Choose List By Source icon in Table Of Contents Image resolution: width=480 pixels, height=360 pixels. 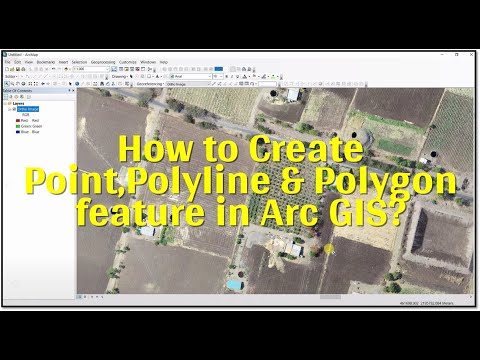click(x=11, y=97)
